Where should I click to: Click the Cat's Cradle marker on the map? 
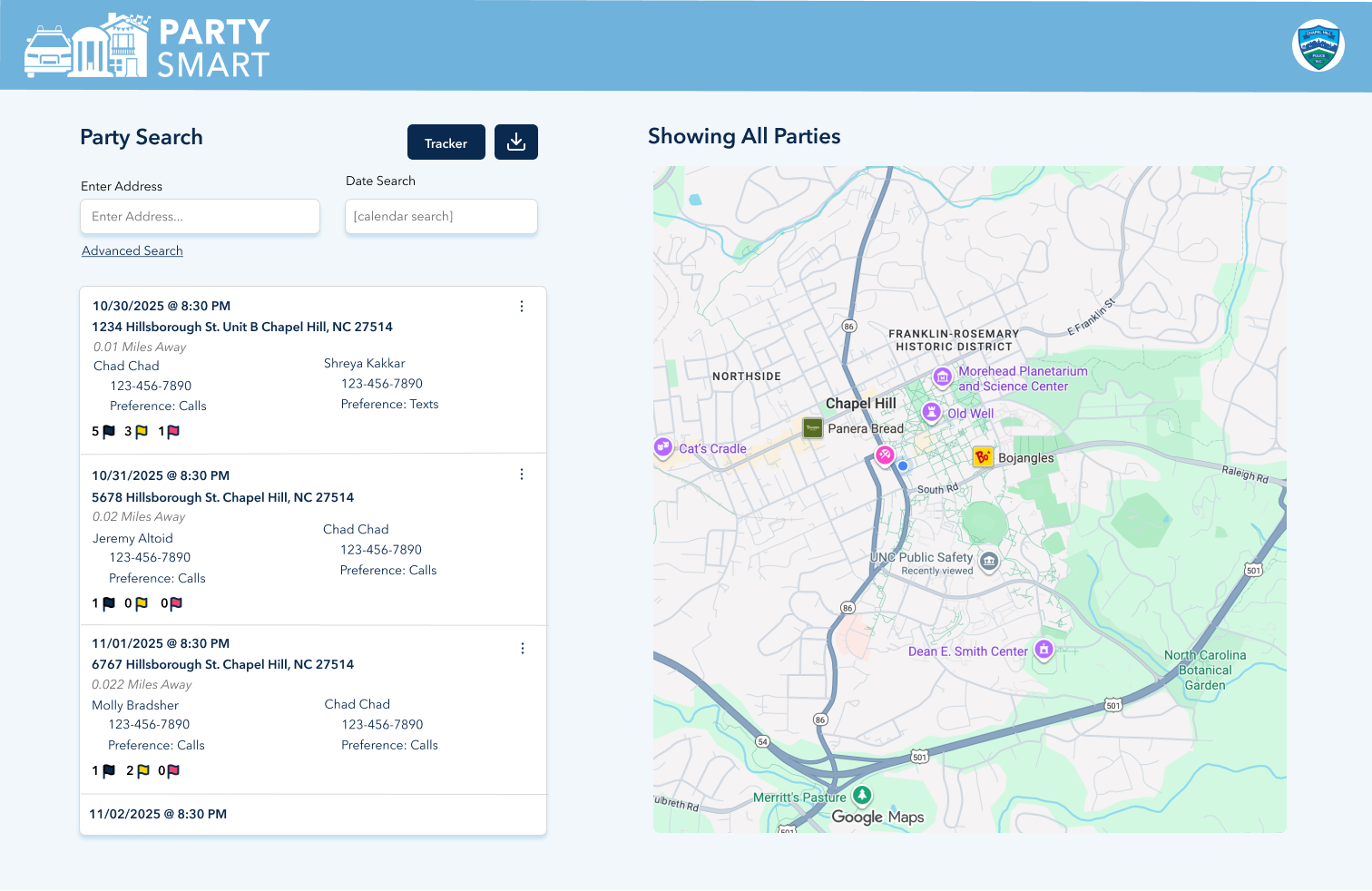tap(662, 446)
